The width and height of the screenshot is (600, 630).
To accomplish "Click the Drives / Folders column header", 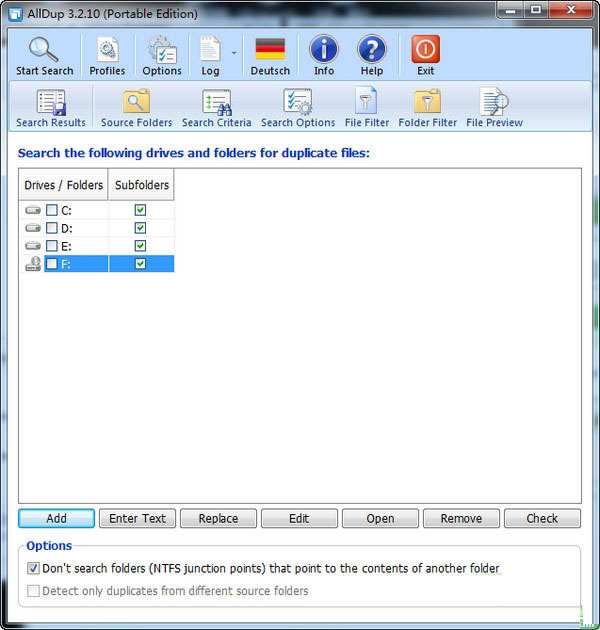I will tap(64, 185).
